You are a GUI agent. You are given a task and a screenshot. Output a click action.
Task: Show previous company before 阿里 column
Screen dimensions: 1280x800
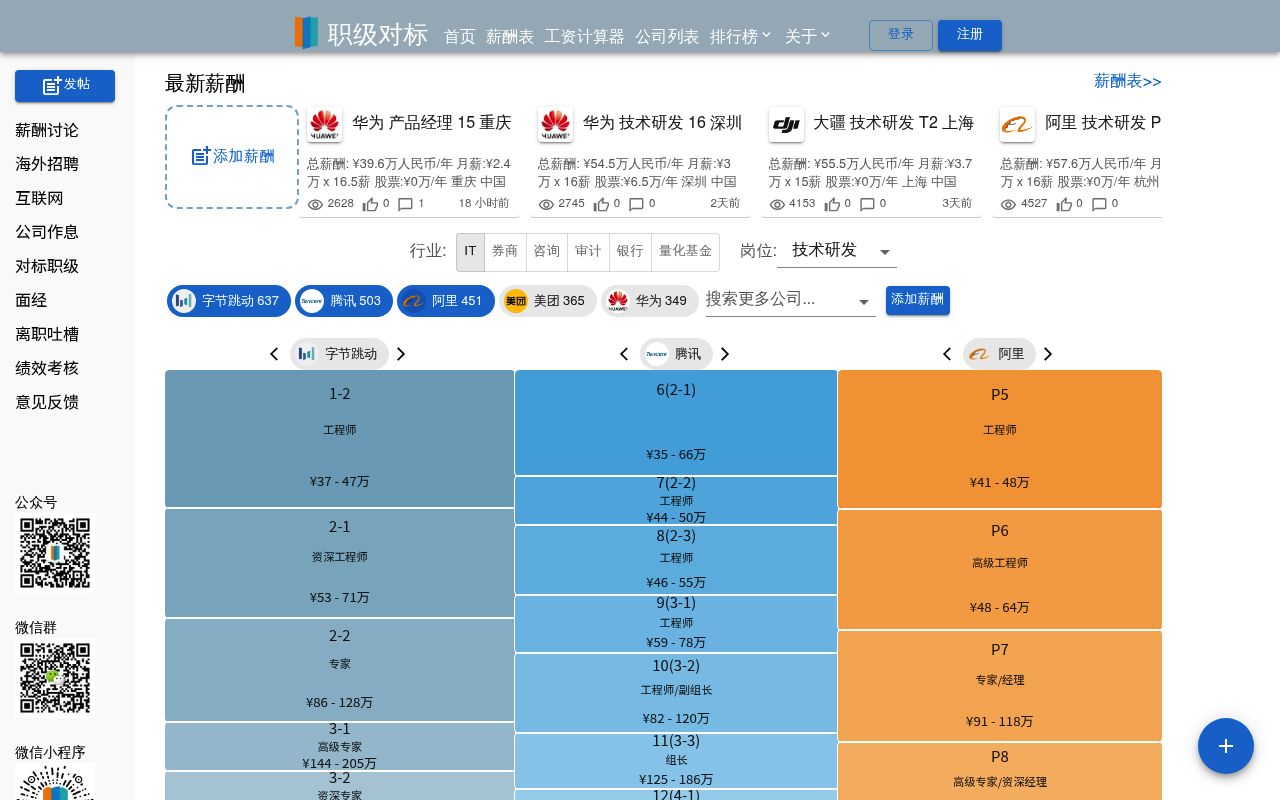click(947, 354)
